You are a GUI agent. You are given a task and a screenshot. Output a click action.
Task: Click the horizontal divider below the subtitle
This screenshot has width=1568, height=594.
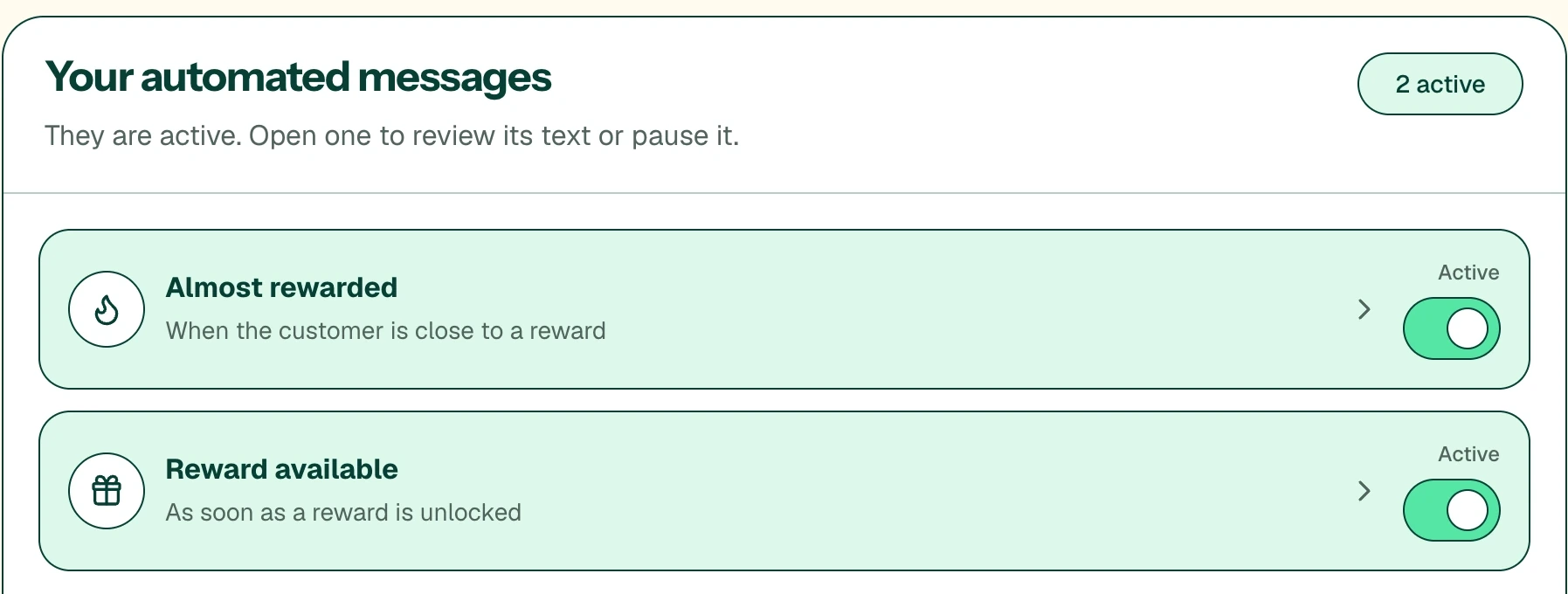point(784,193)
